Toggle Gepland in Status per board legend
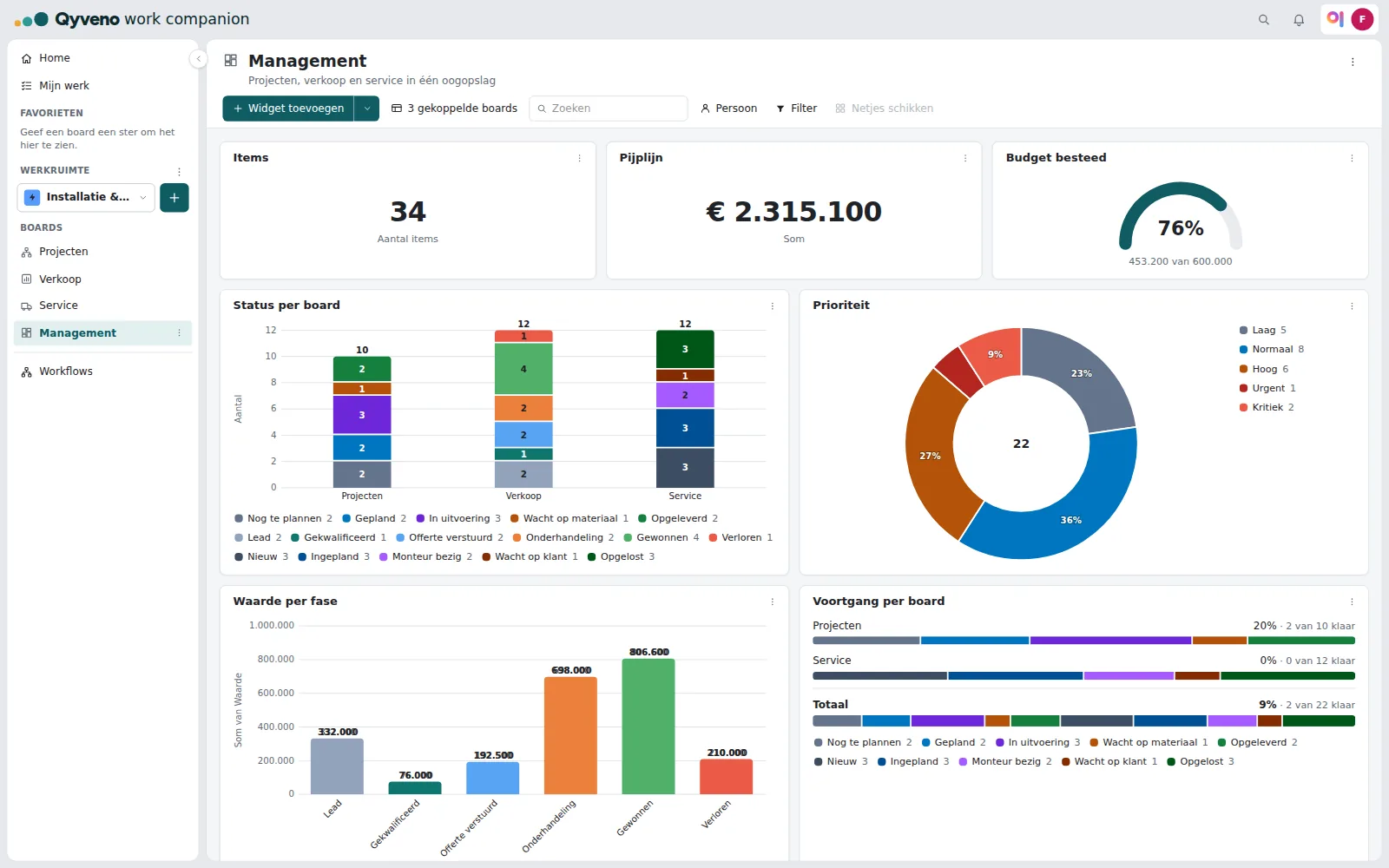The height and width of the screenshot is (868, 1389). tap(374, 519)
